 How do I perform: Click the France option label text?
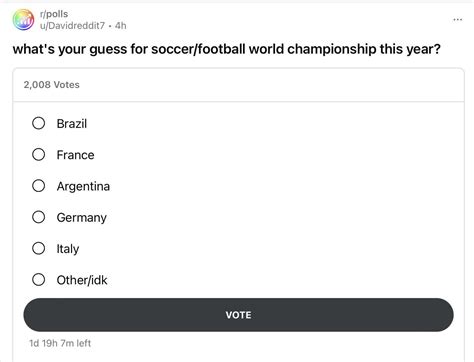click(x=75, y=155)
